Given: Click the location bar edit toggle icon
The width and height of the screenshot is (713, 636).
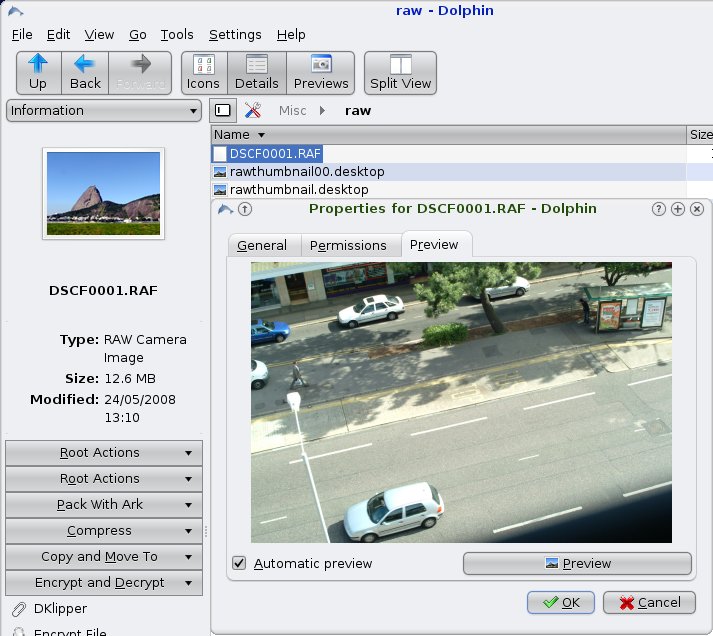Looking at the screenshot, I should [223, 111].
